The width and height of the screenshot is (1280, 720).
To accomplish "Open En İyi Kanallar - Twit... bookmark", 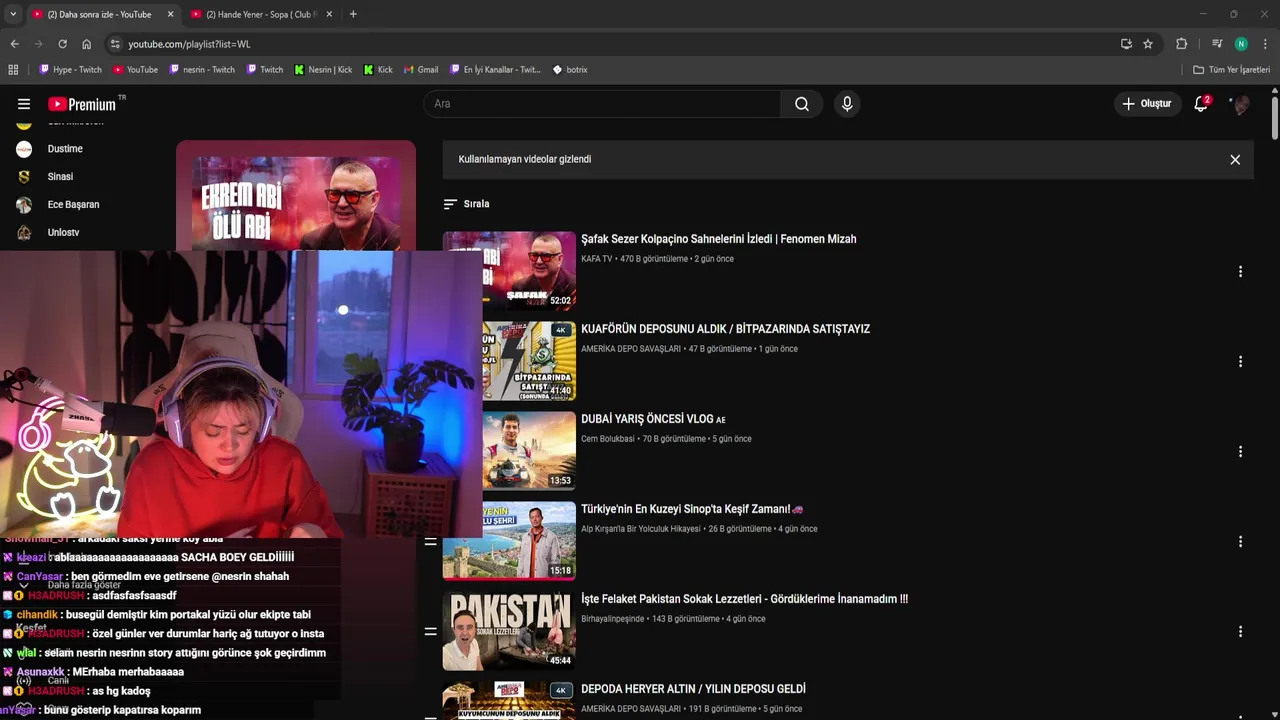I will coord(494,70).
